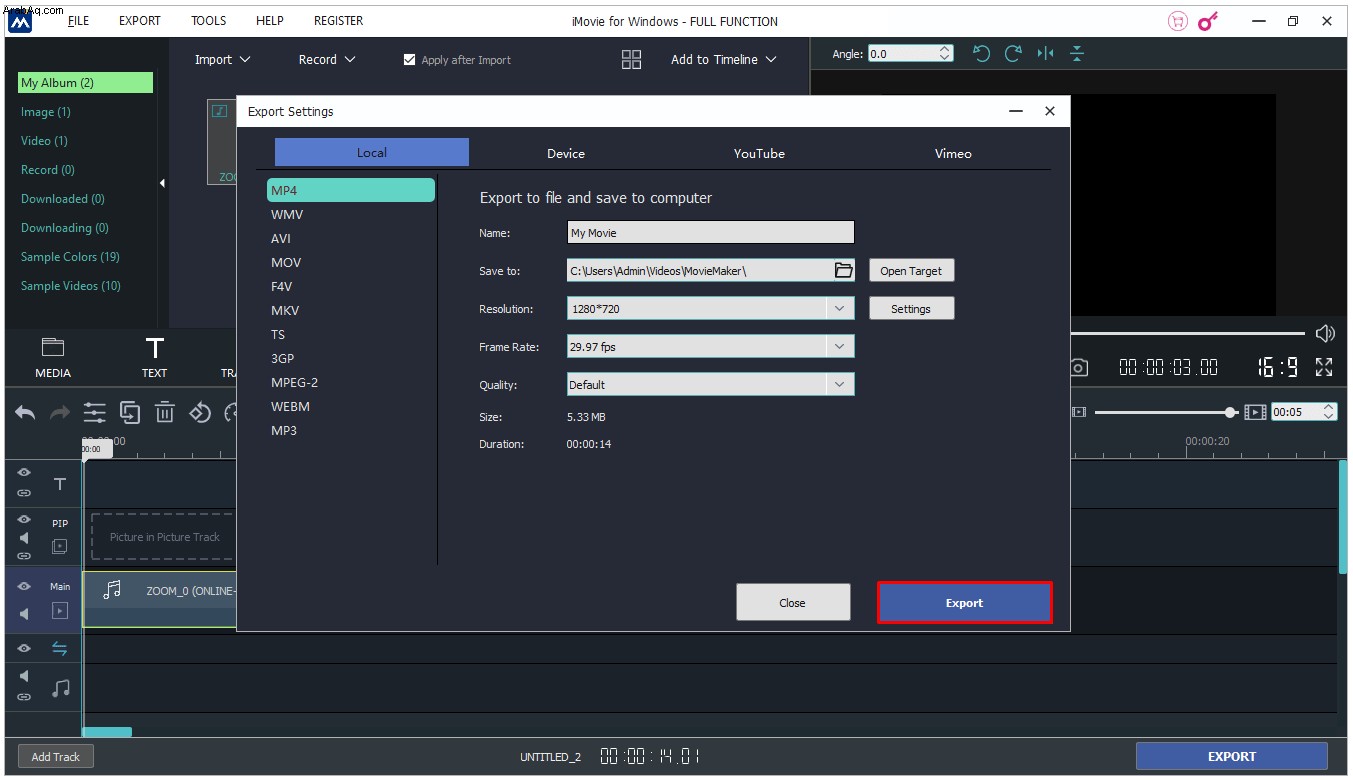Open the MEDIA panel icon
Screen dimensions: 1353x780
(x=52, y=348)
